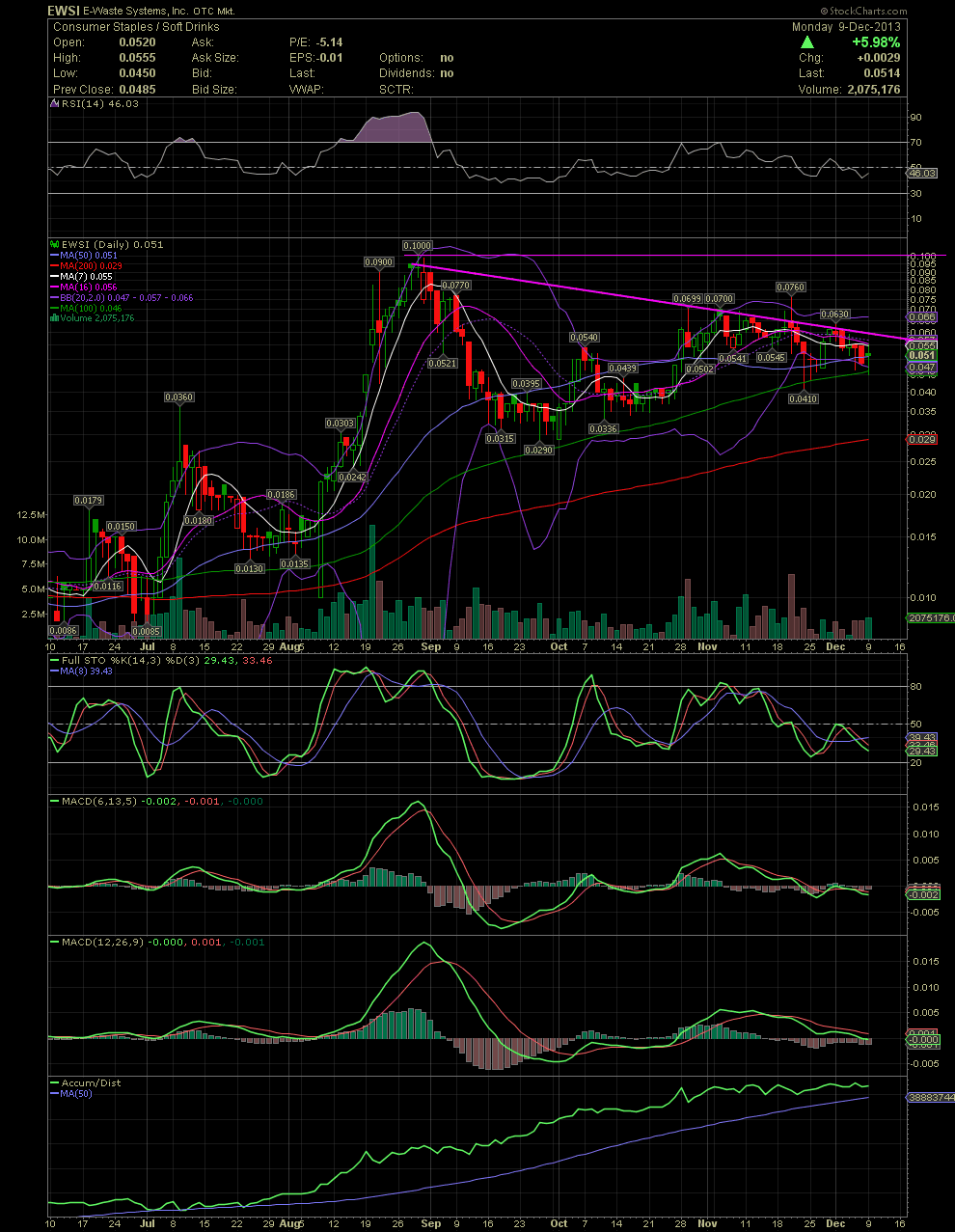The width and height of the screenshot is (955, 1232).
Task: Click the 0.0179 price label
Action: click(89, 500)
